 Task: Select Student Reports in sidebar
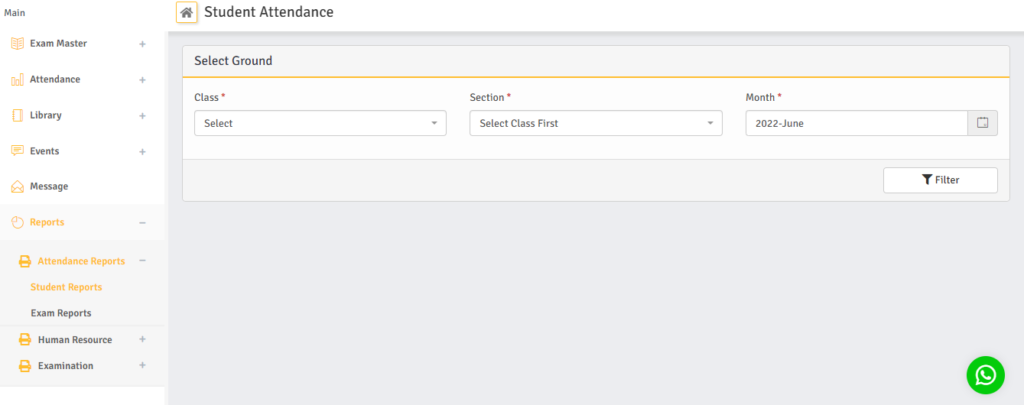[x=66, y=287]
